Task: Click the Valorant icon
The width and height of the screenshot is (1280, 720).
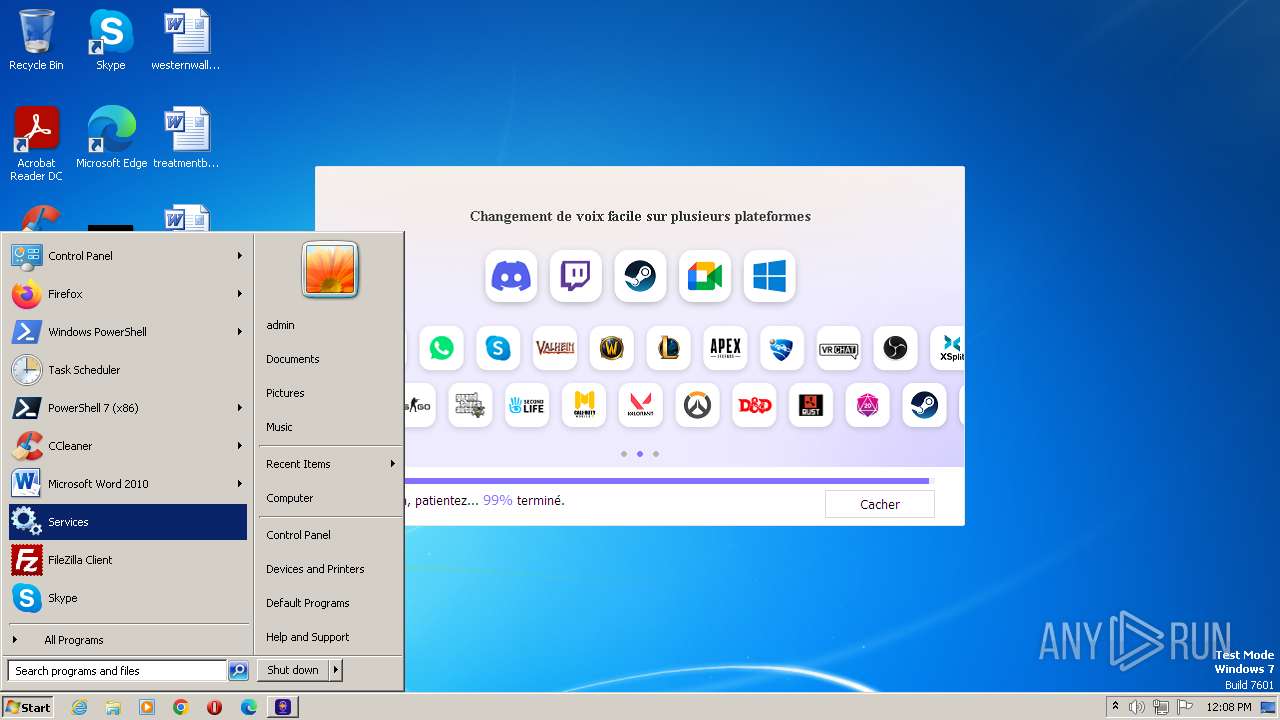Action: coord(640,405)
